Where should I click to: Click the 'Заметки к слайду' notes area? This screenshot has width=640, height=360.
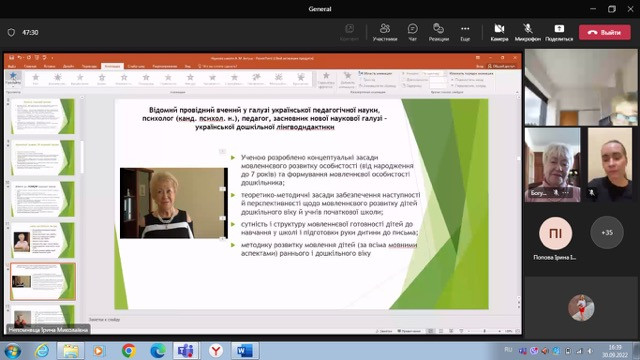(x=104, y=320)
